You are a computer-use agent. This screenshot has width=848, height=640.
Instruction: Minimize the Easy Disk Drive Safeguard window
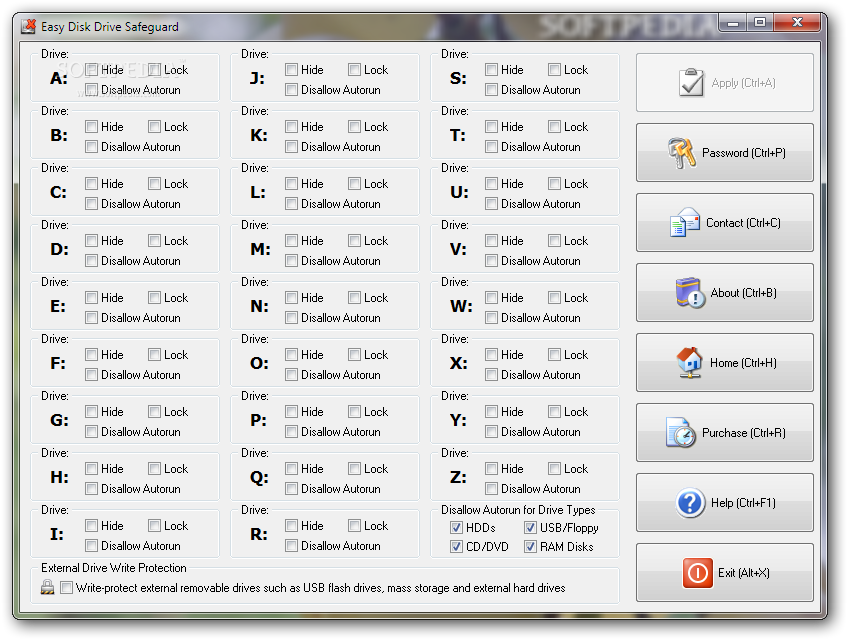733,23
